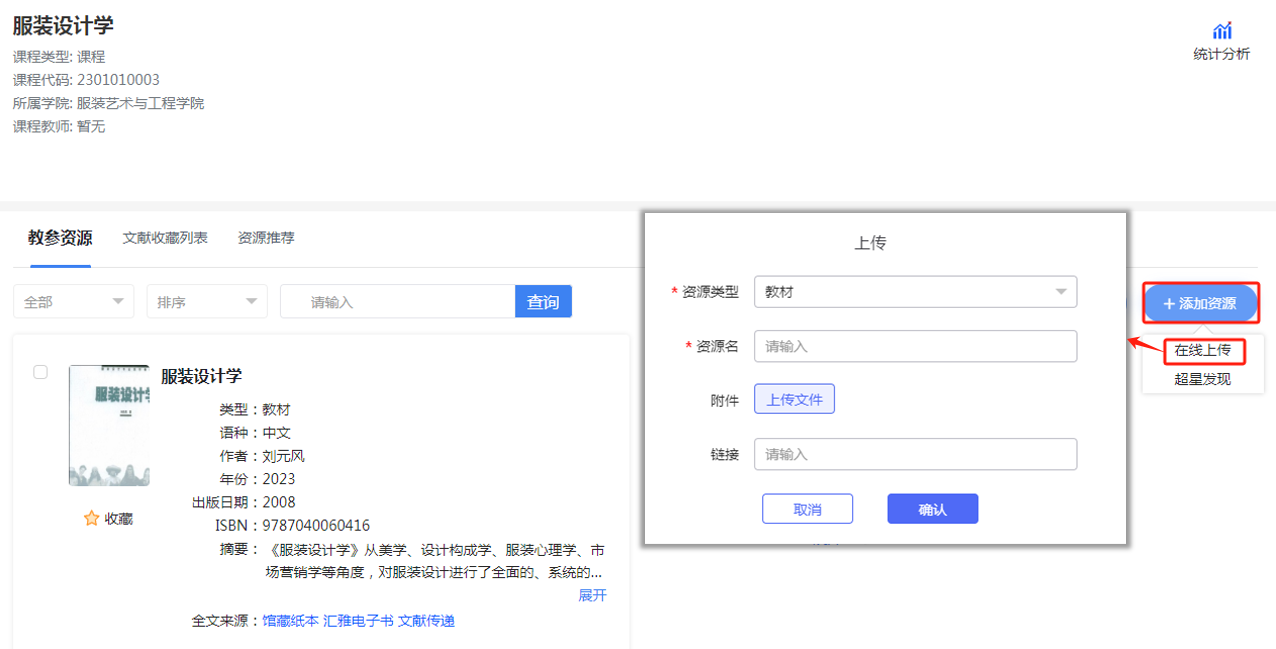Click 上传文件 to upload an attachment
1276x649 pixels.
tap(794, 398)
